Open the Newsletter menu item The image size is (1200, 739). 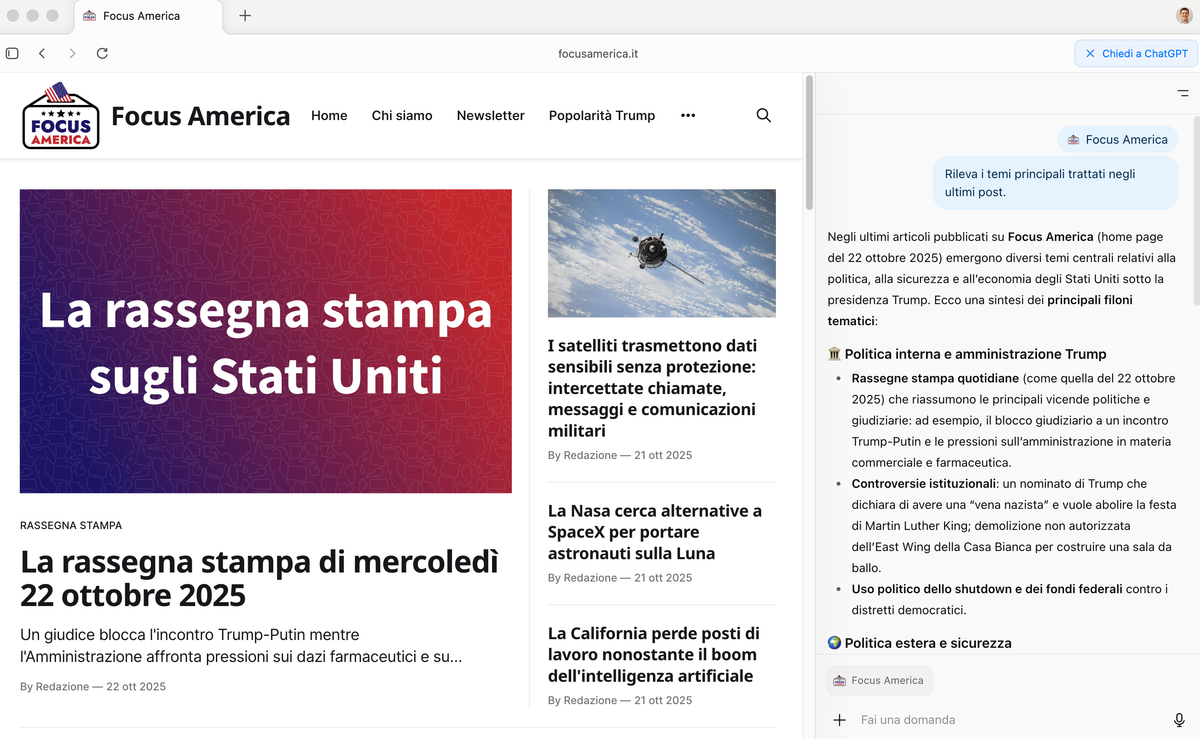(490, 115)
